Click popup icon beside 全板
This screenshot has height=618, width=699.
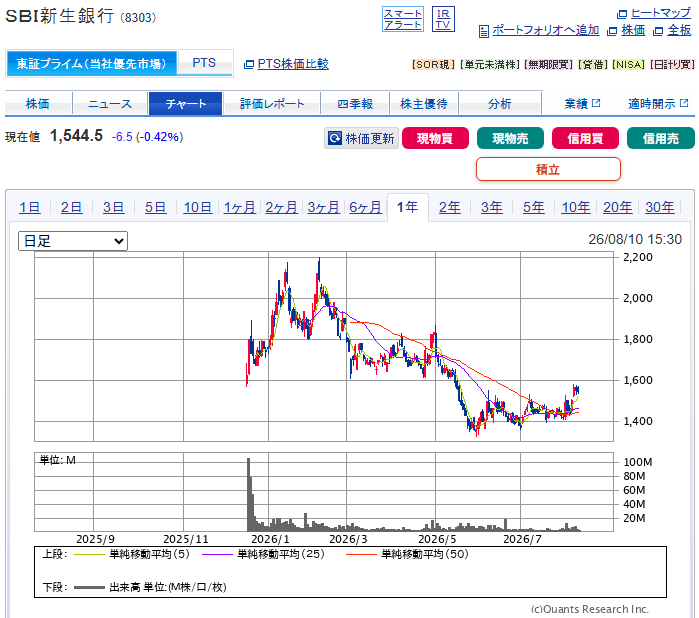coord(658,31)
